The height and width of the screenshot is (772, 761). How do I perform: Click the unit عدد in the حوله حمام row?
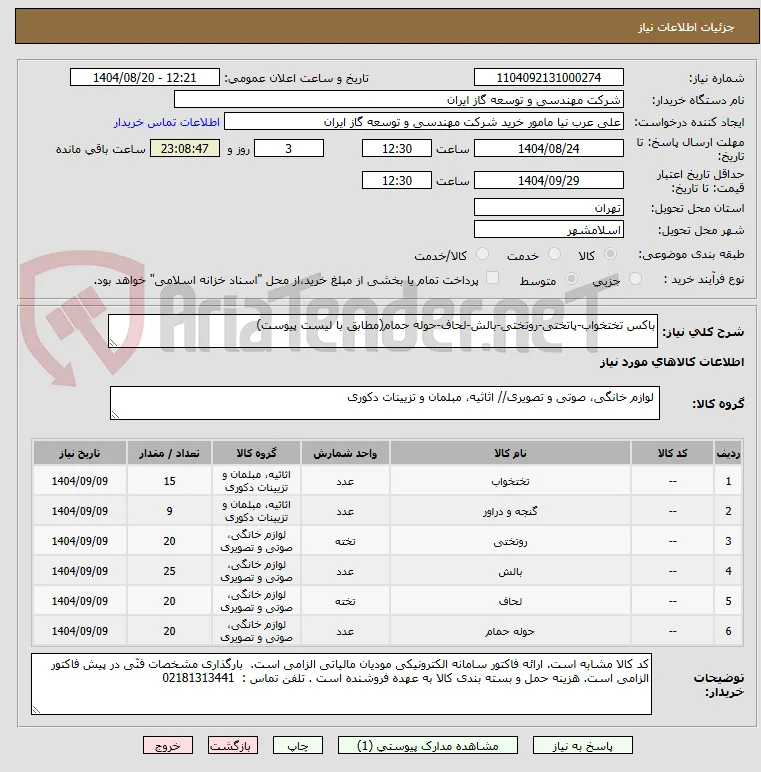coord(345,631)
